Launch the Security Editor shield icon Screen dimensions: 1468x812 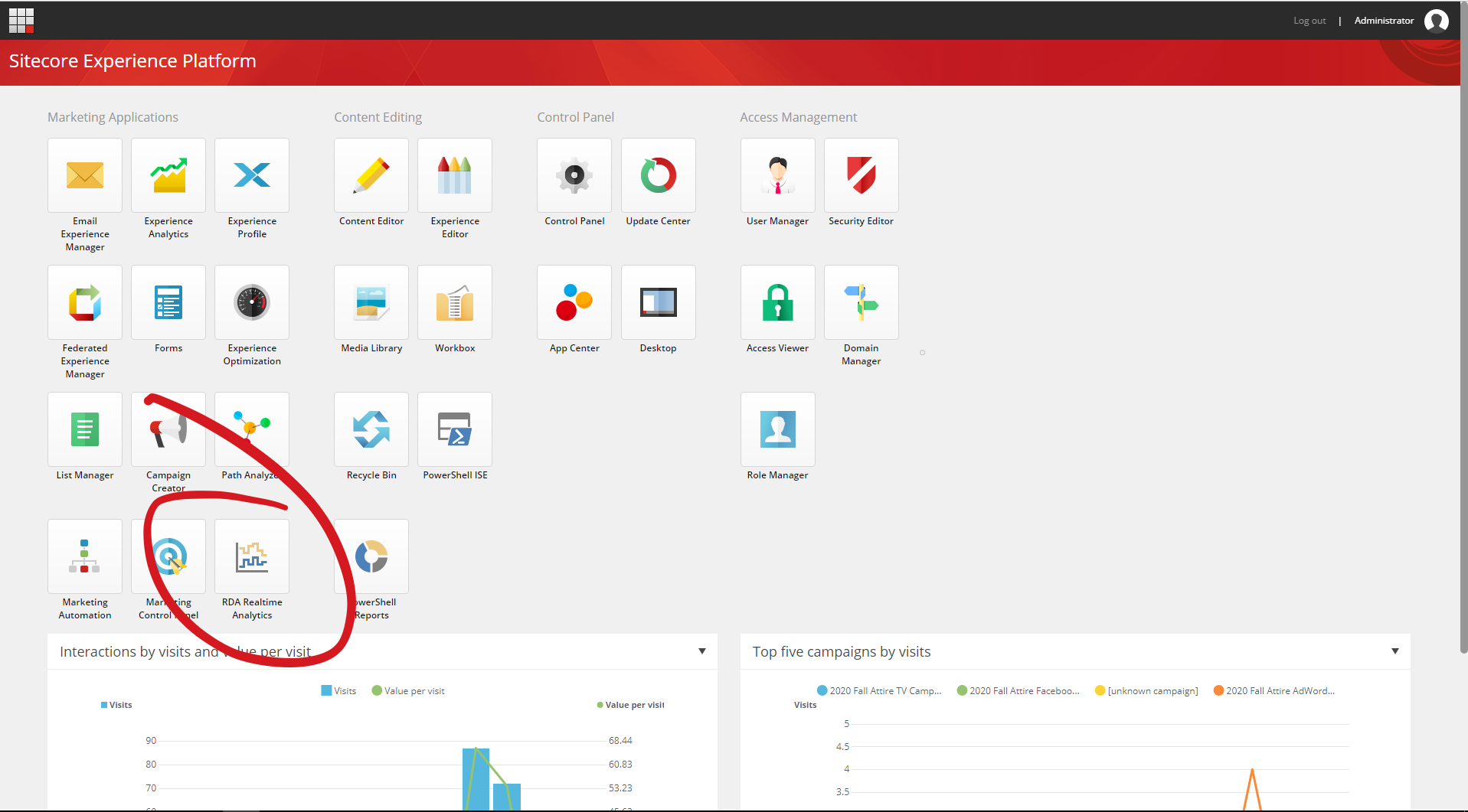[x=862, y=175]
